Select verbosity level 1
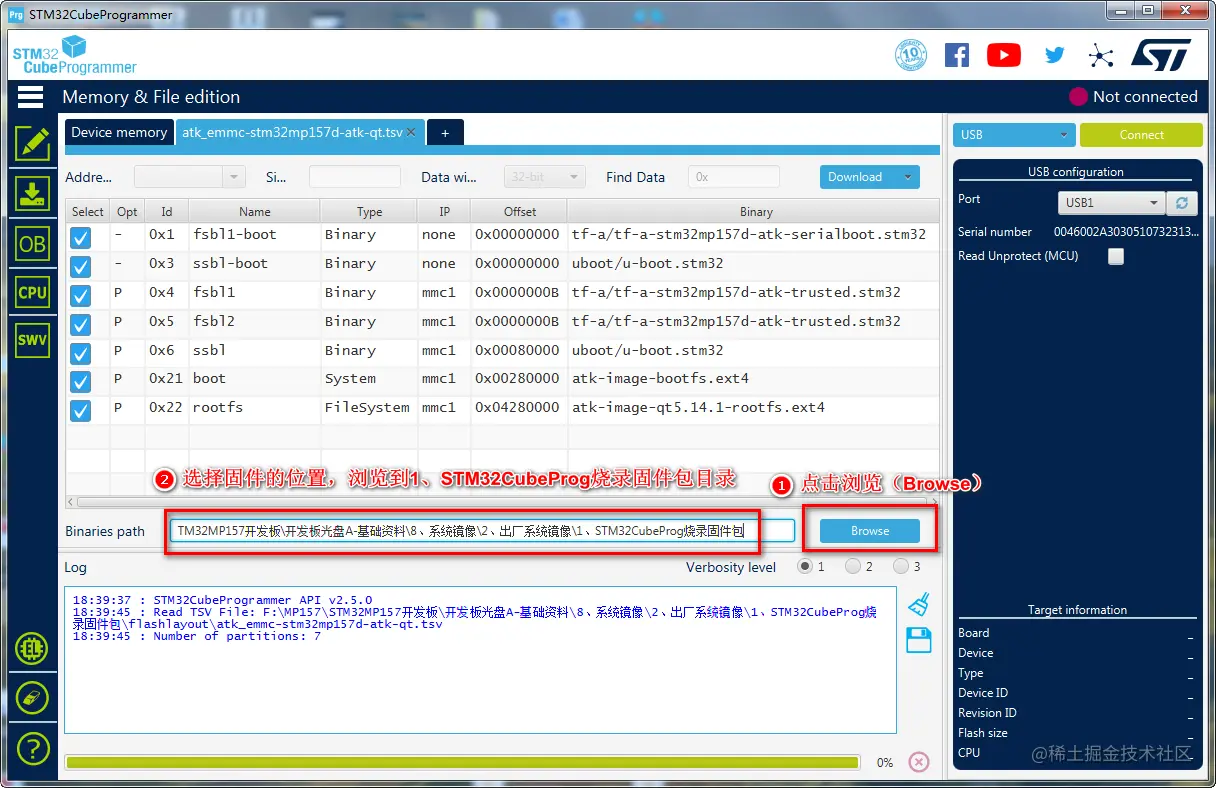1216x788 pixels. click(x=805, y=566)
